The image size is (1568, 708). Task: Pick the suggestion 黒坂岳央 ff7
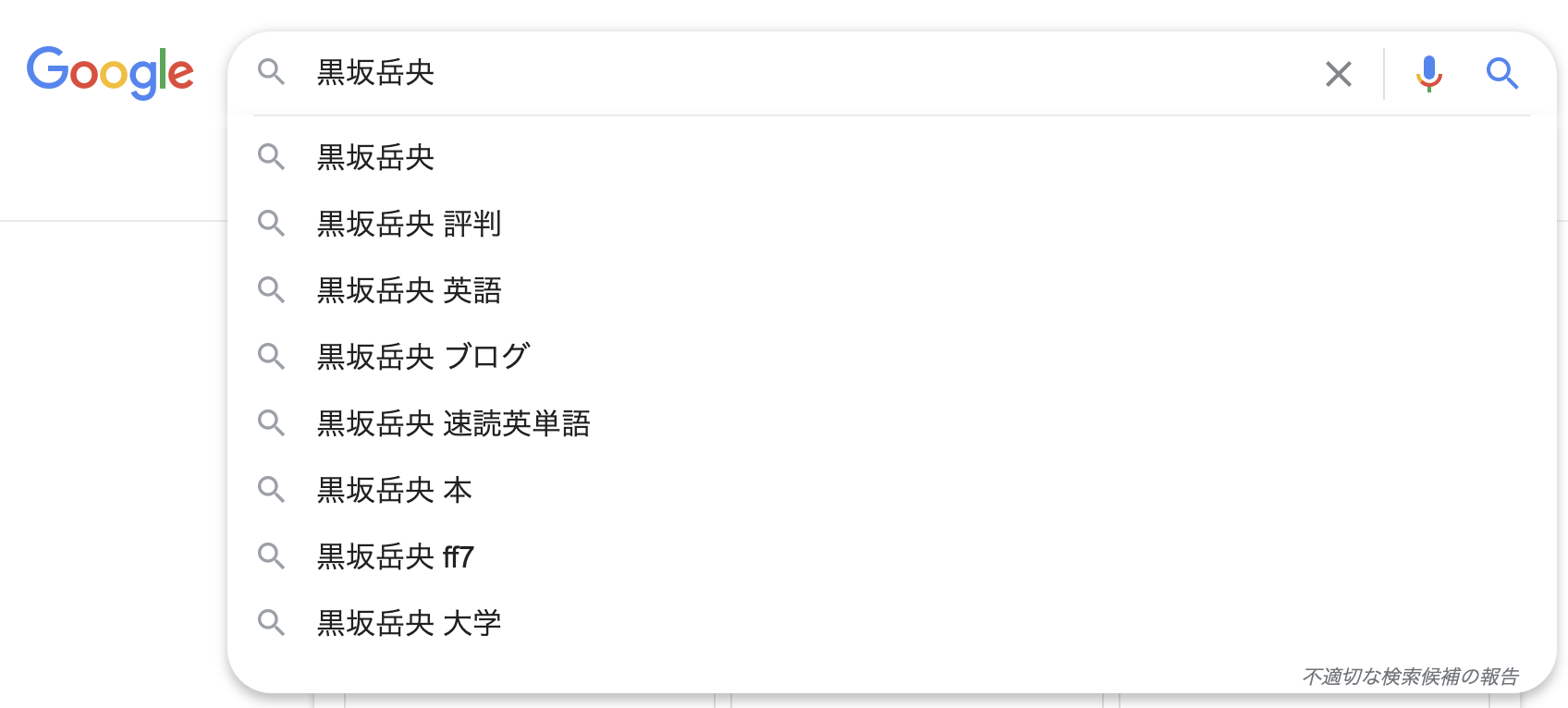[x=892, y=556]
